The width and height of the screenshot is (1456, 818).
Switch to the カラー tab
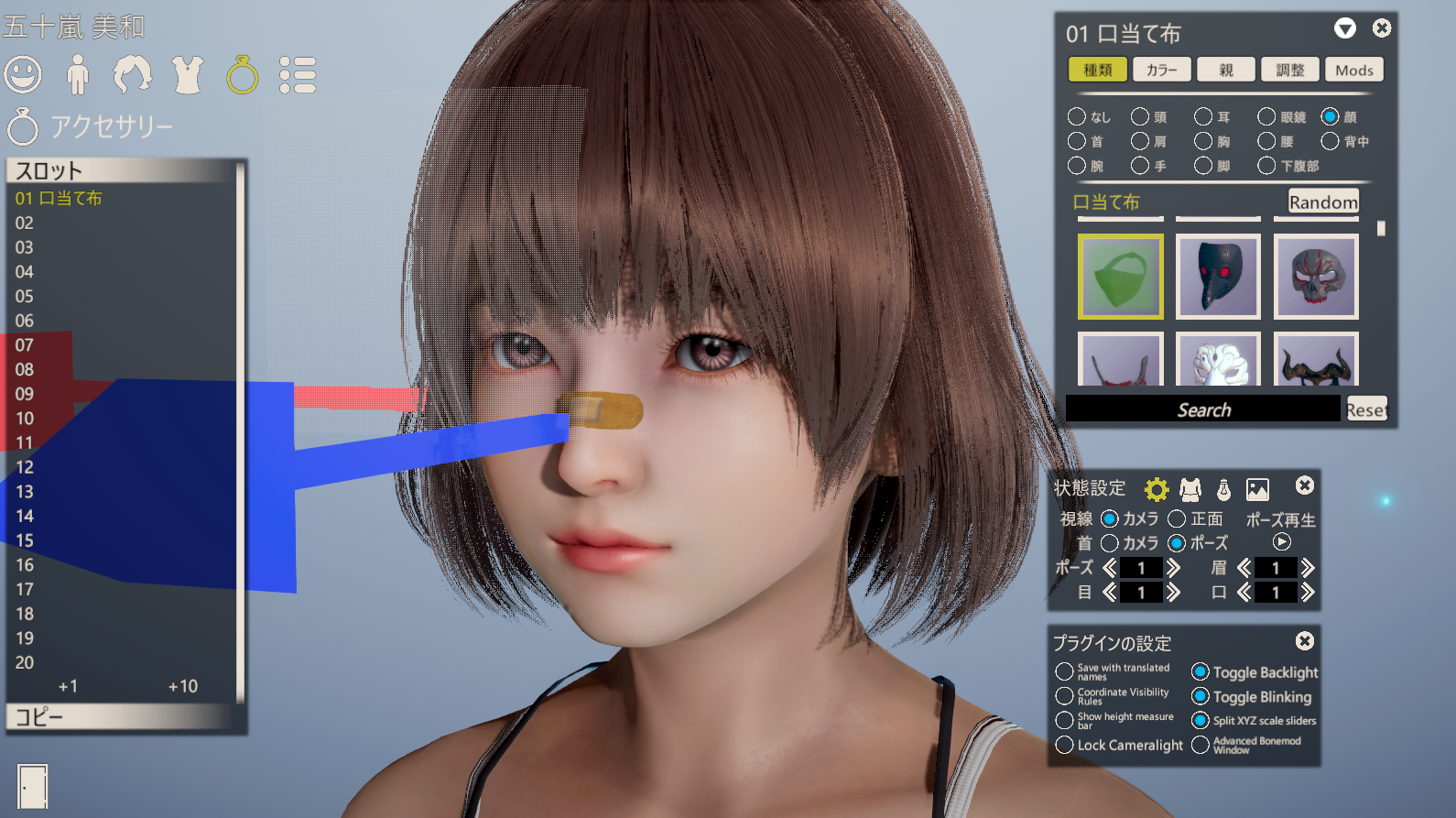(1161, 70)
